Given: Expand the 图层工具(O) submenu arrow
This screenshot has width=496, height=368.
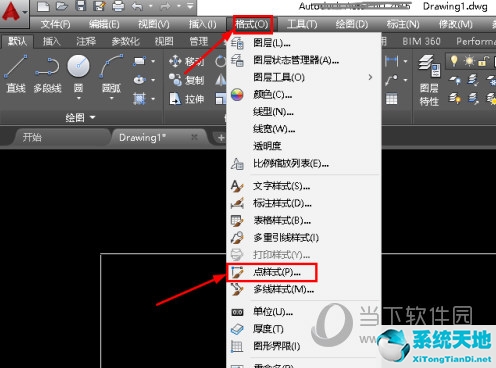Looking at the screenshot, I should (370, 77).
